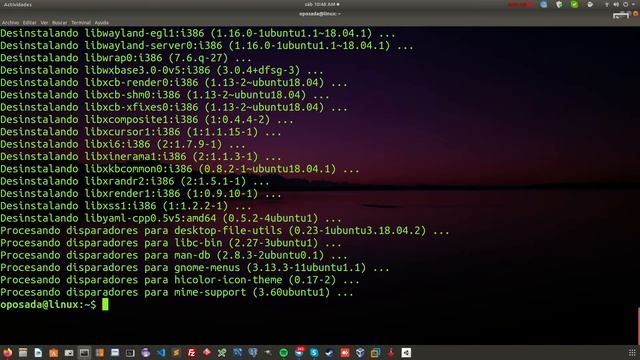Click at the oposada@linux prompt cursor

click(105, 304)
